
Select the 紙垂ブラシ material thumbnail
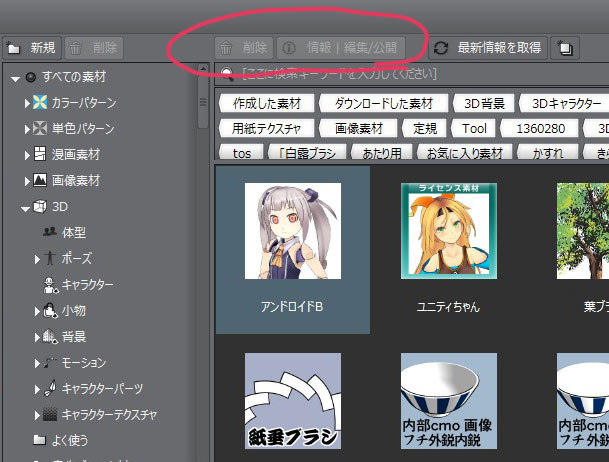coord(293,401)
